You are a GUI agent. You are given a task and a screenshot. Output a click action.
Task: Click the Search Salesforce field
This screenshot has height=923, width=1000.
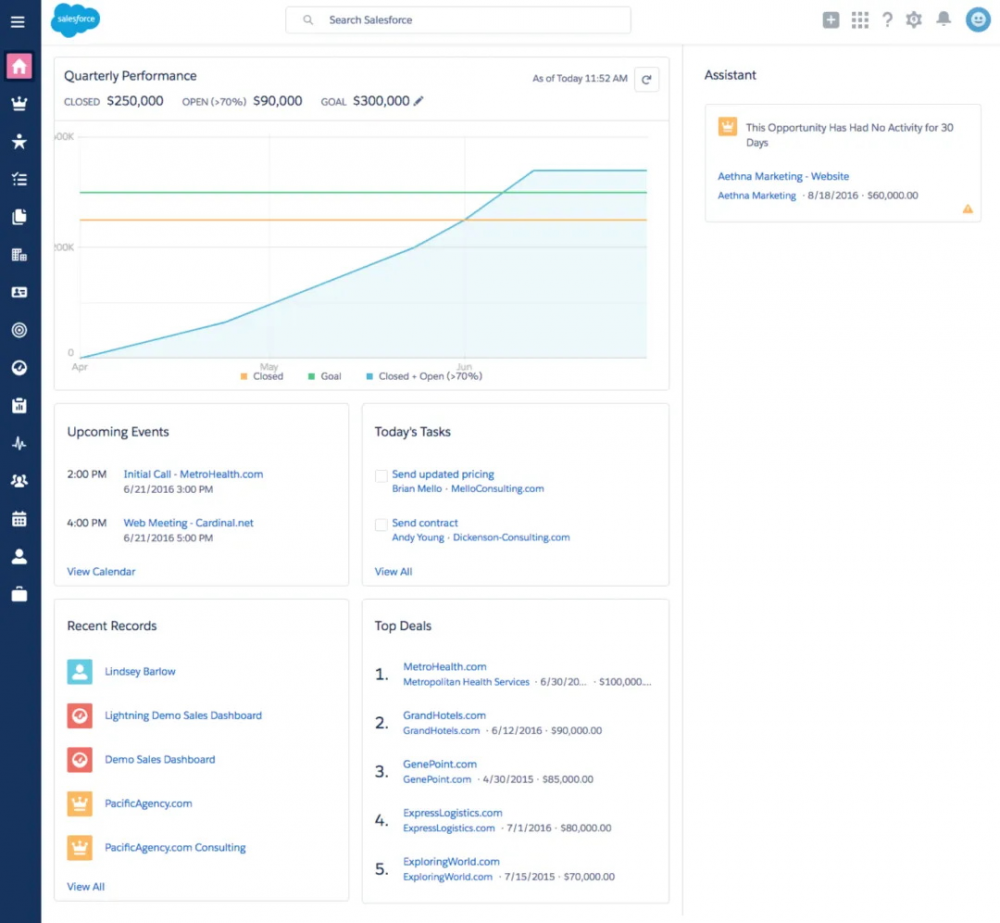tap(458, 20)
